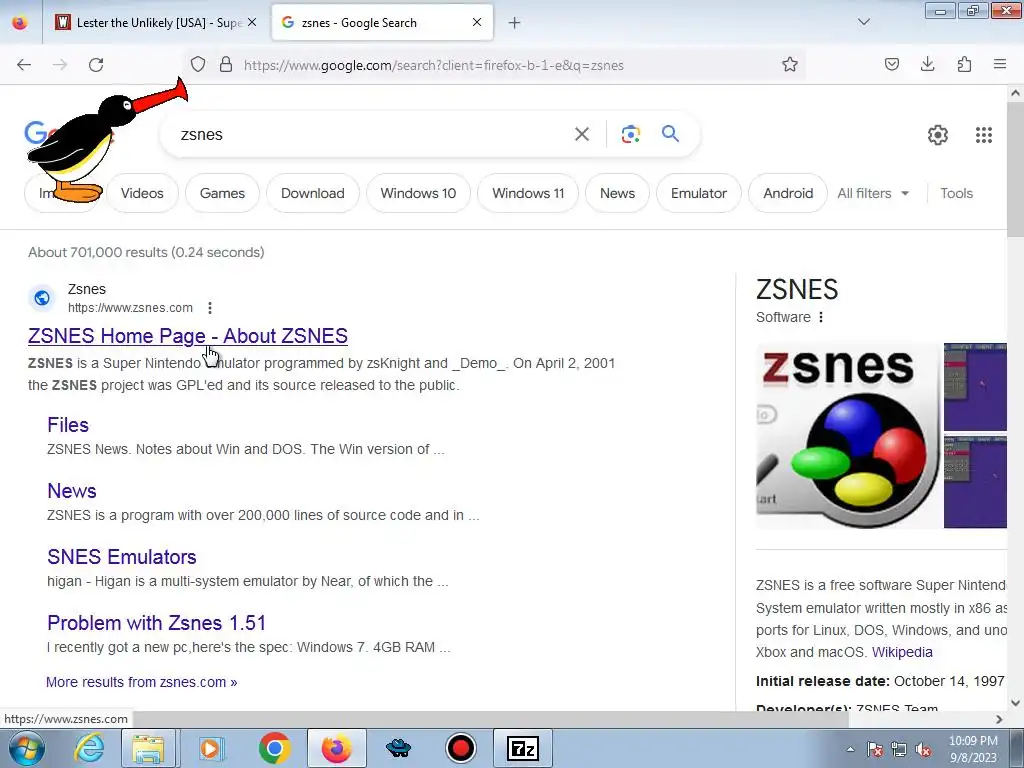1024x768 pixels.
Task: View site security padlock information
Action: [226, 65]
